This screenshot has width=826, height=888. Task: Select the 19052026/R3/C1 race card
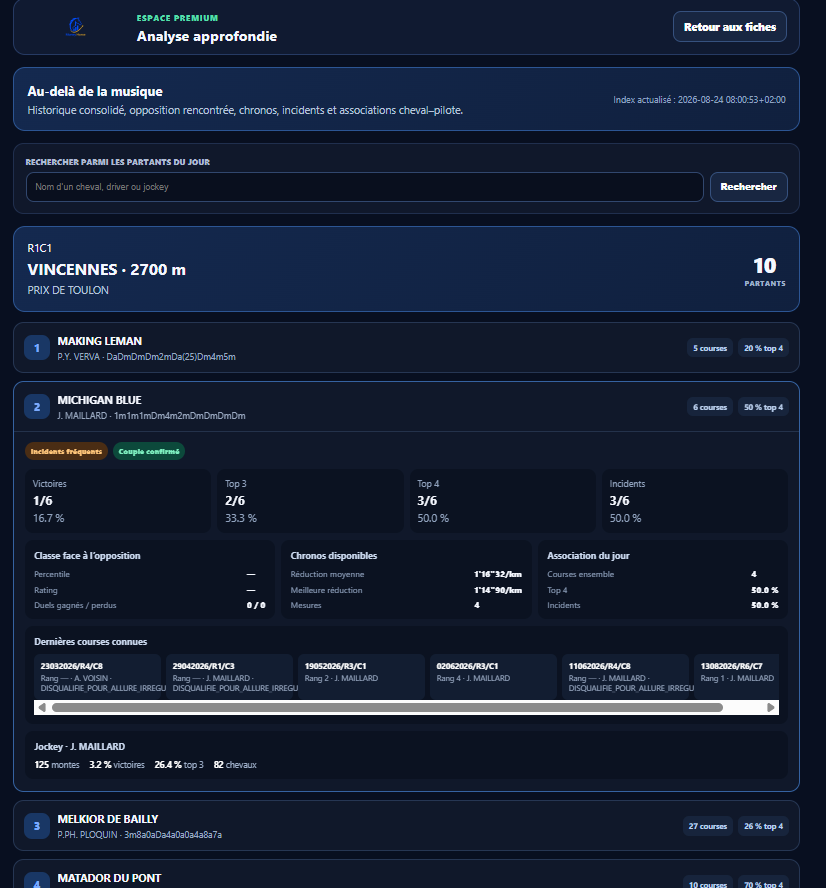(x=361, y=677)
